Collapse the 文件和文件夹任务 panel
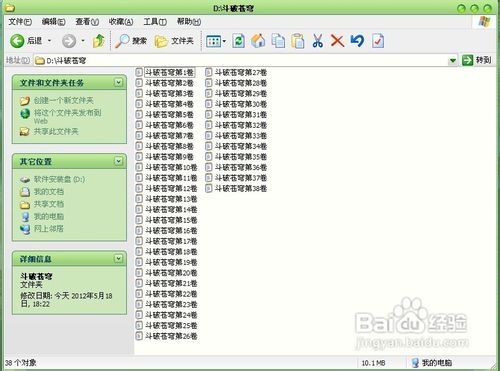 tap(118, 82)
